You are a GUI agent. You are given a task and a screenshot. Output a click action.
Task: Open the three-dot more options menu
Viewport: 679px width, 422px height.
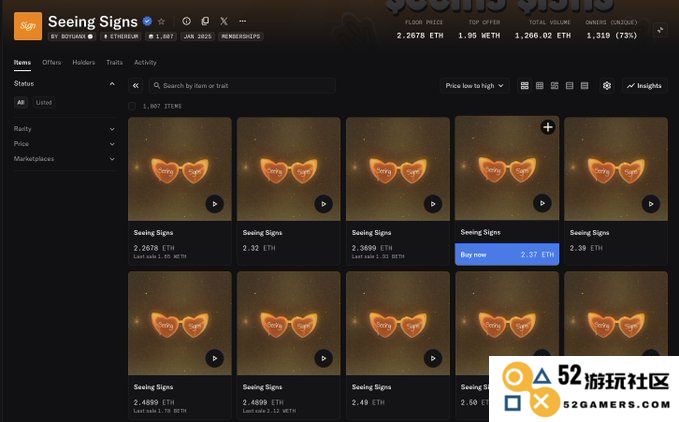coord(242,21)
